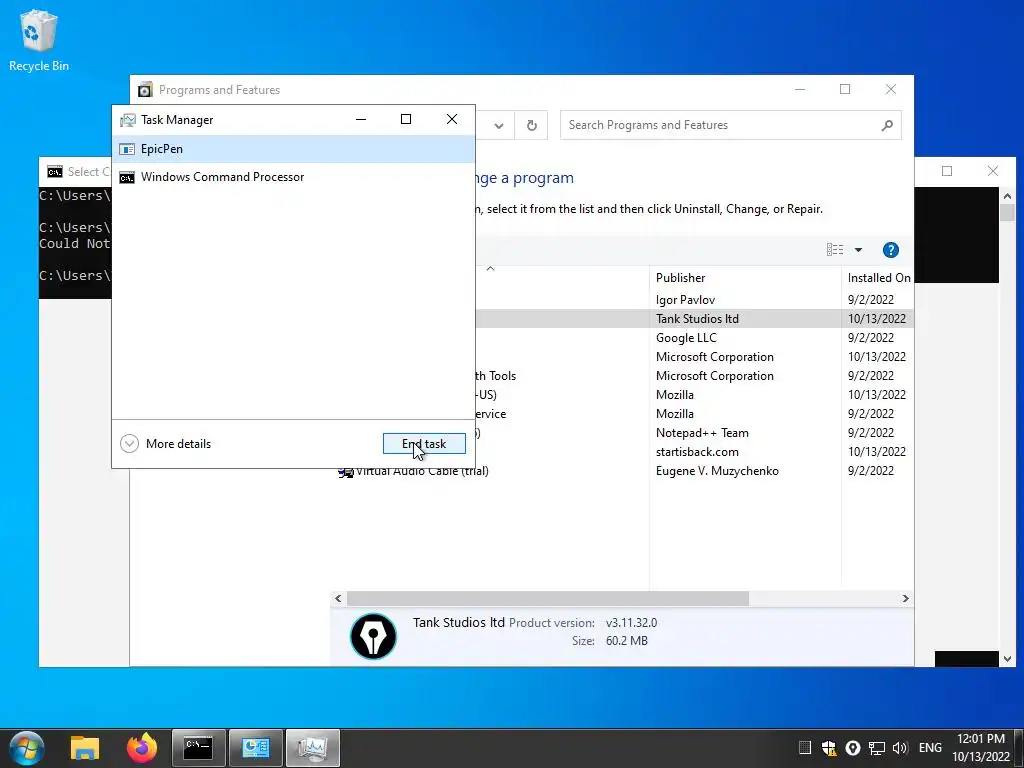Click the search magnifier icon

(887, 125)
